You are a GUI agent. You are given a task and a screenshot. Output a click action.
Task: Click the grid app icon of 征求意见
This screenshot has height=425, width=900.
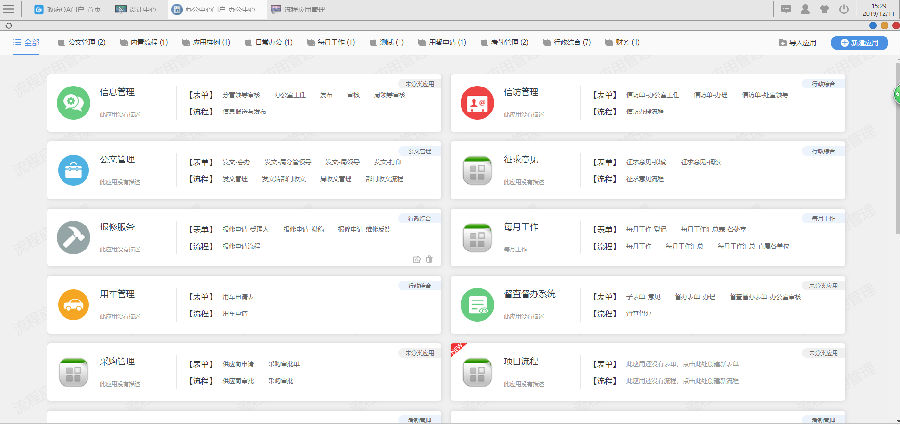[x=478, y=170]
